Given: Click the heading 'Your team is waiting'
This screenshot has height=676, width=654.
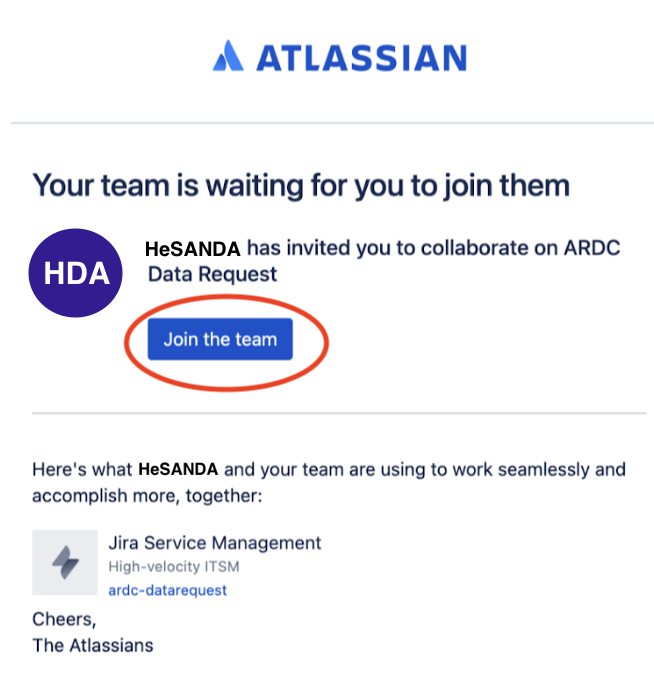Looking at the screenshot, I should coord(300,185).
